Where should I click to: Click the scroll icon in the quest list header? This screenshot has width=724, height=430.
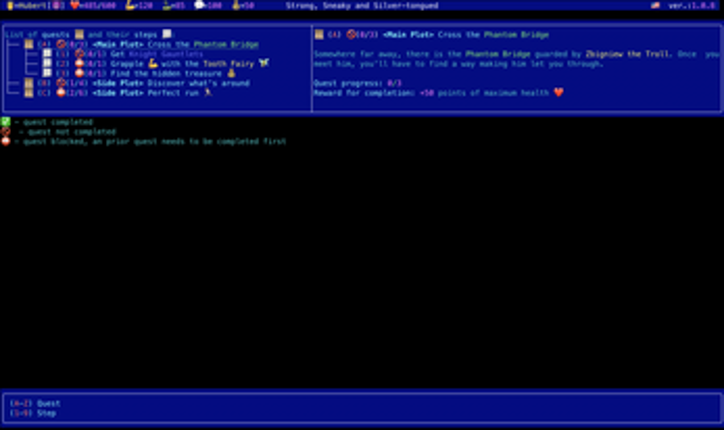(79, 35)
